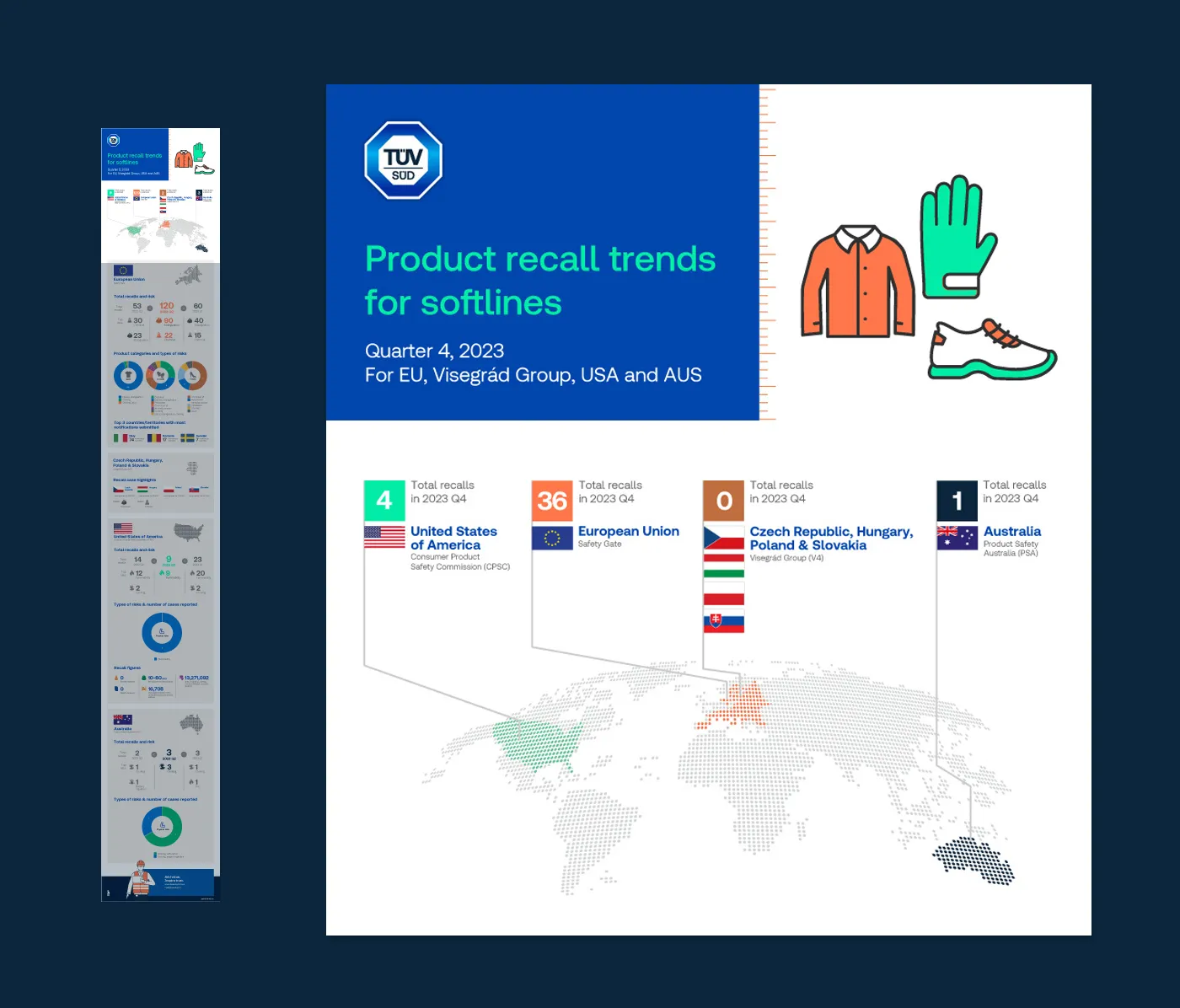Click the large European Union flag icon
This screenshot has width=1180, height=1008.
[552, 538]
